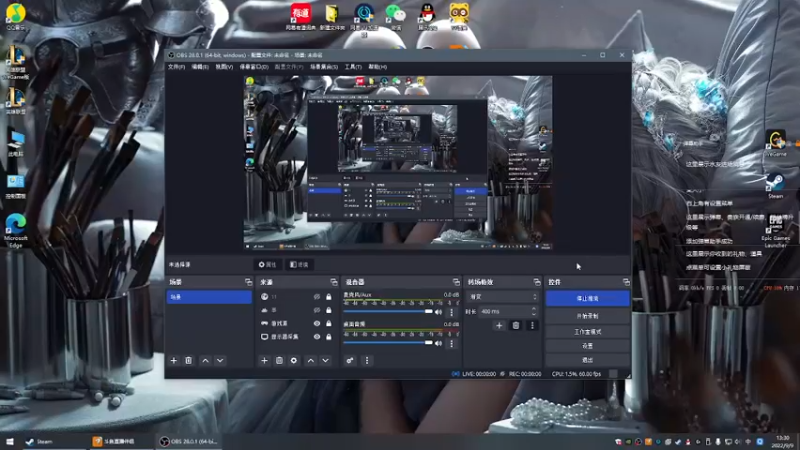The height and width of the screenshot is (450, 800).
Task: Open the 停靠窗口(D) menu
Action: pyautogui.click(x=254, y=67)
